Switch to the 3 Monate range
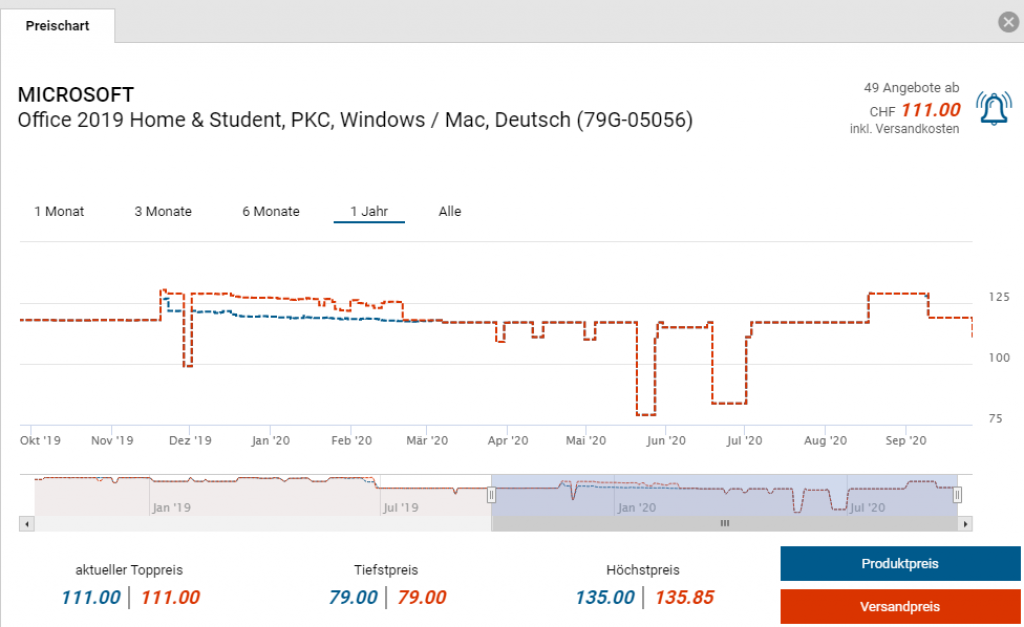Screen dimensions: 1024x627 coord(163,212)
